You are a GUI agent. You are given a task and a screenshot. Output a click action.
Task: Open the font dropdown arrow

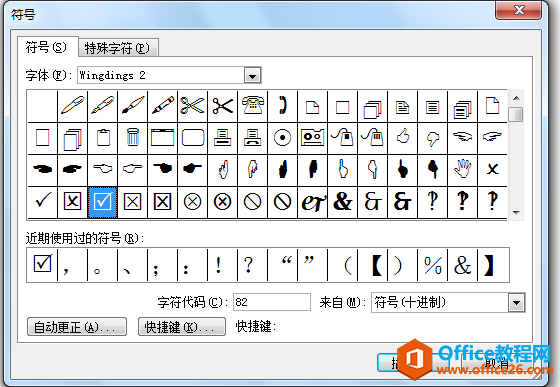(252, 76)
